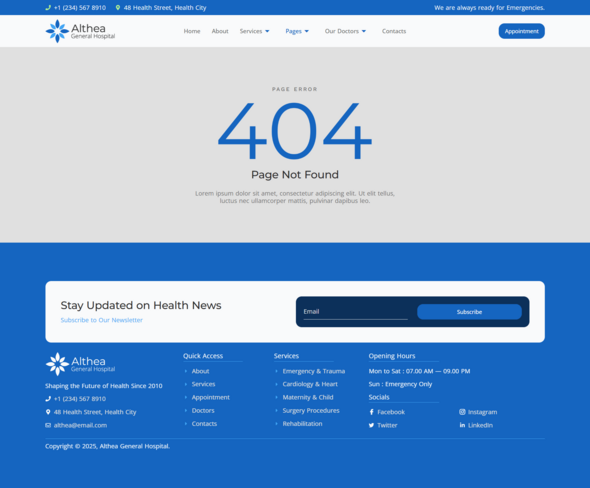Image resolution: width=590 pixels, height=488 pixels.
Task: Click 'Mon to Sat : 07.00 AM — 09.00 PM'
Action: pyautogui.click(x=419, y=371)
